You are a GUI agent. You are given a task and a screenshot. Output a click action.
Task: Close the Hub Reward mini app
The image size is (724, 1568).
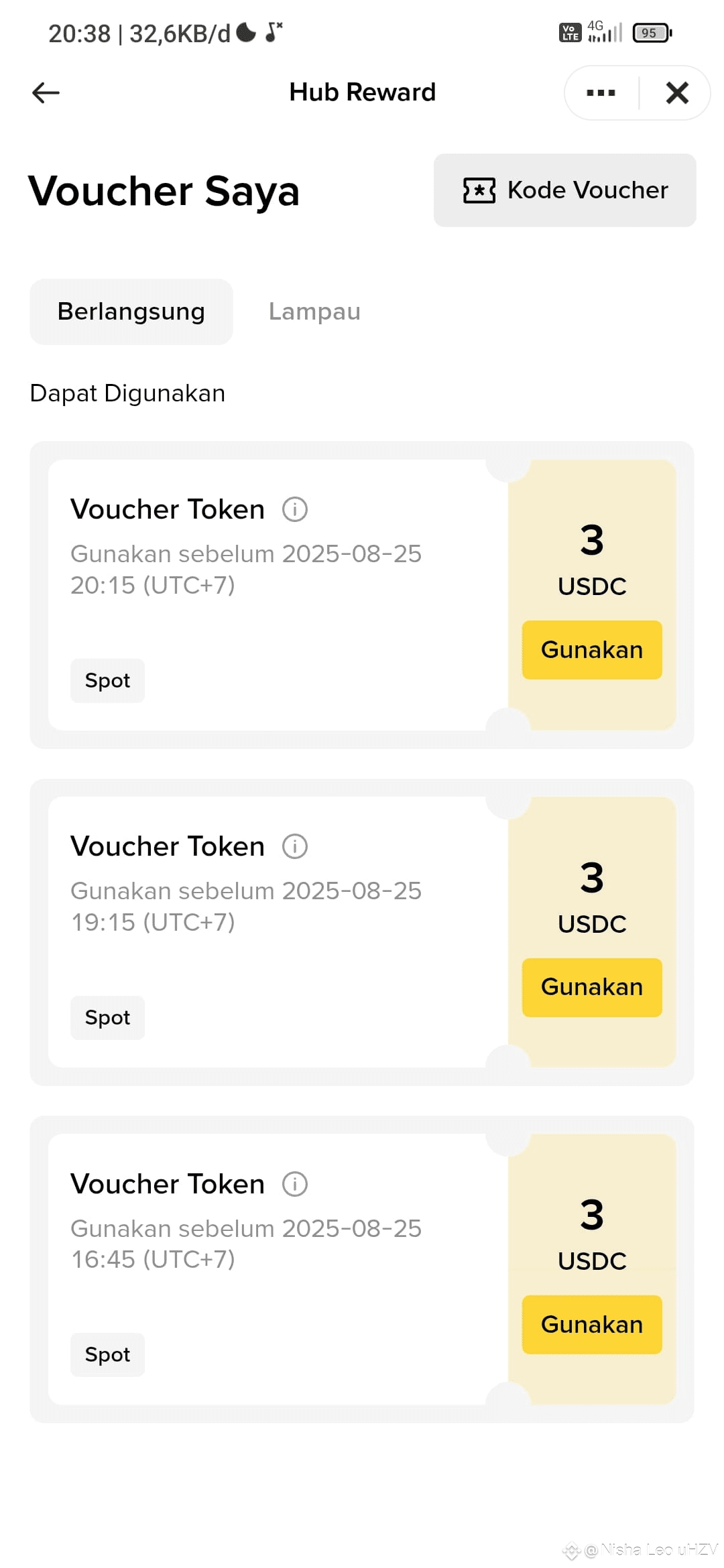pos(677,92)
